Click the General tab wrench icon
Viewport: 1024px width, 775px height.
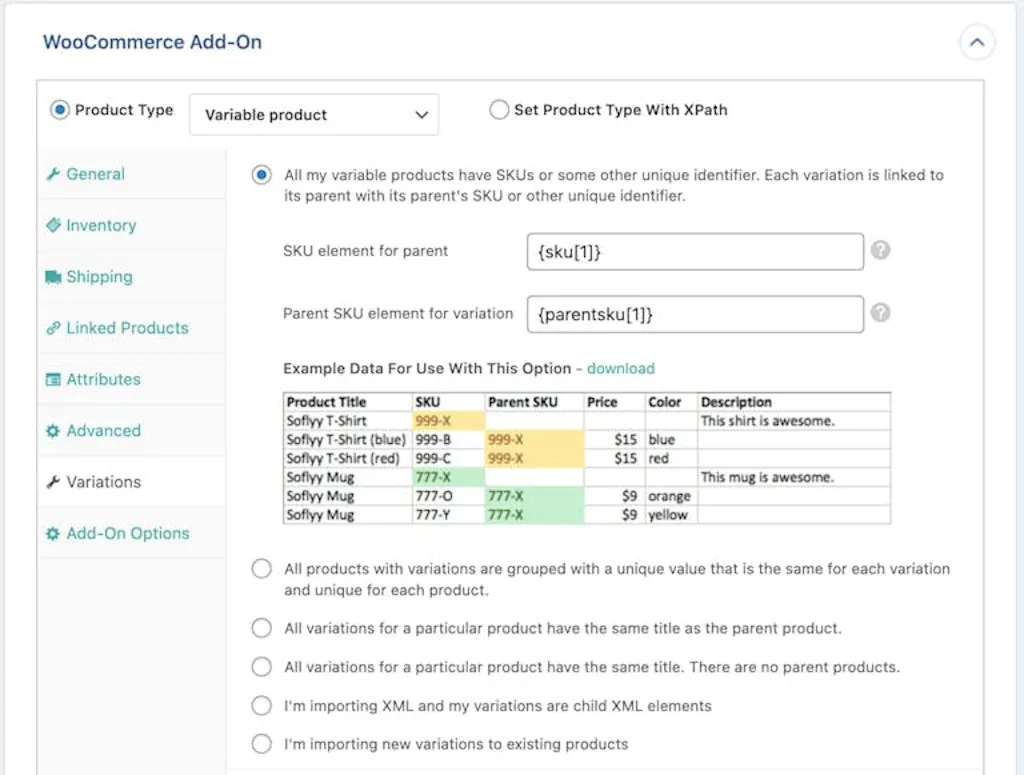[54, 174]
